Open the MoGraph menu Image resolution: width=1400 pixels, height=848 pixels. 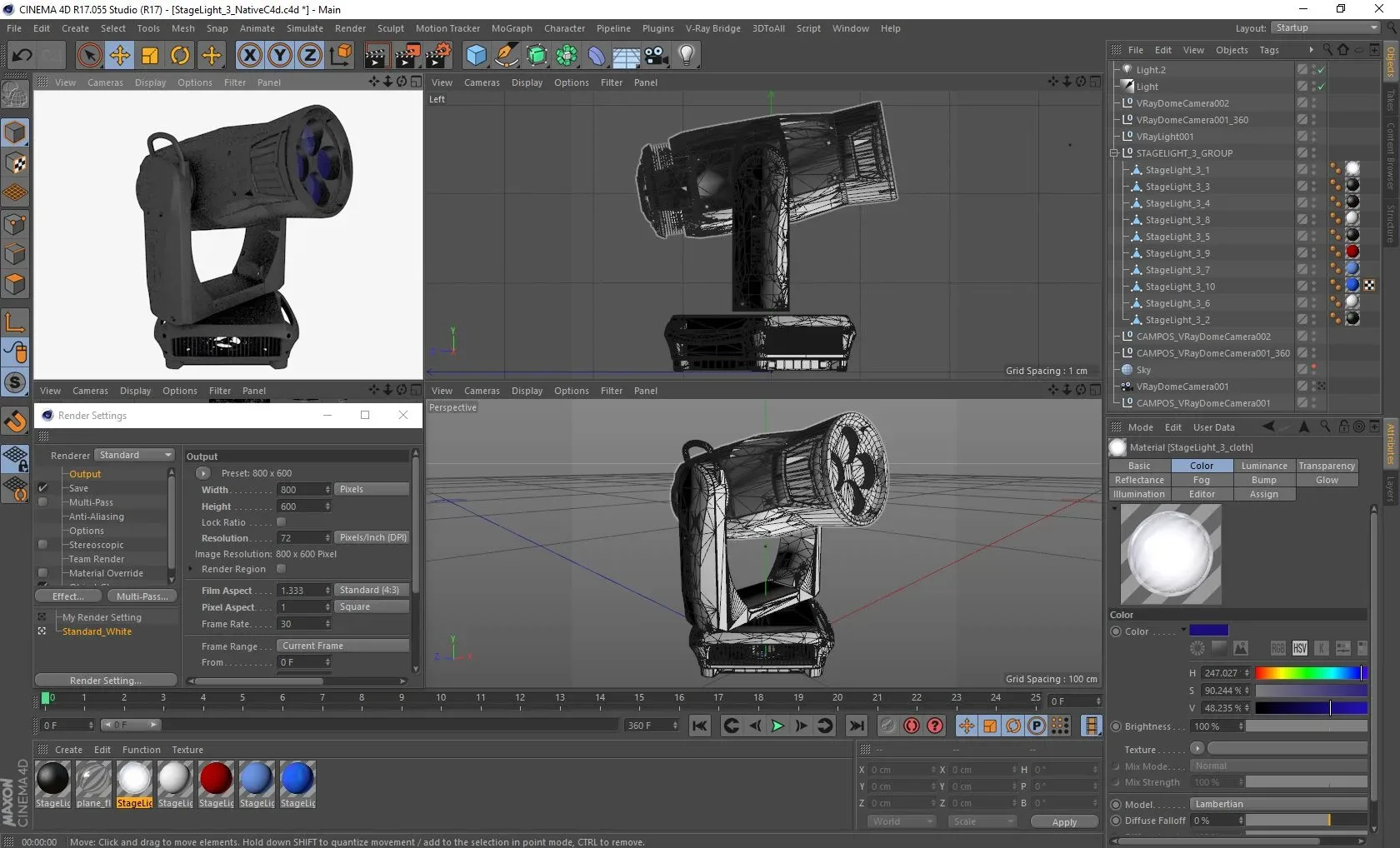pyautogui.click(x=512, y=28)
